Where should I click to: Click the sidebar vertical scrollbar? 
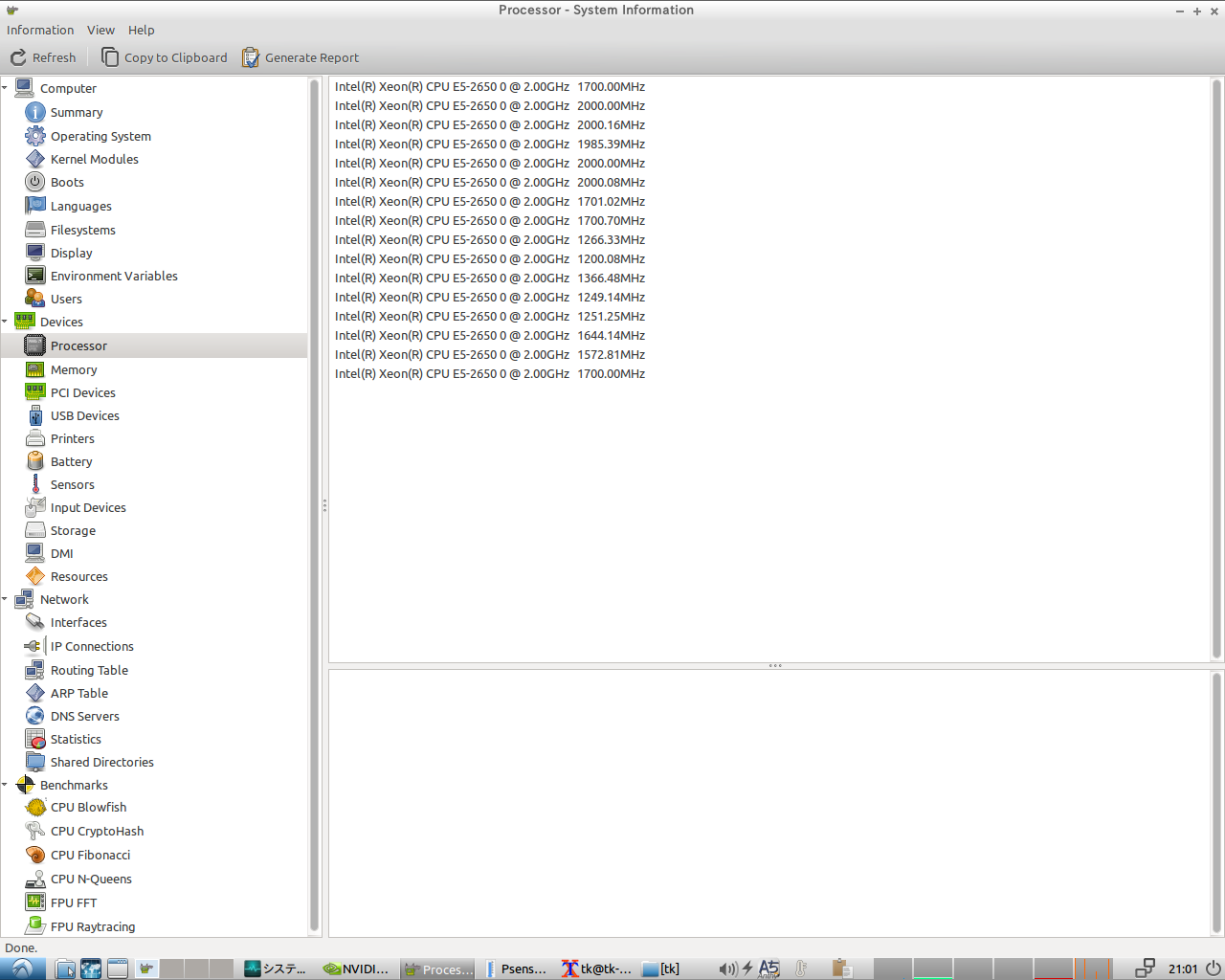point(314,505)
